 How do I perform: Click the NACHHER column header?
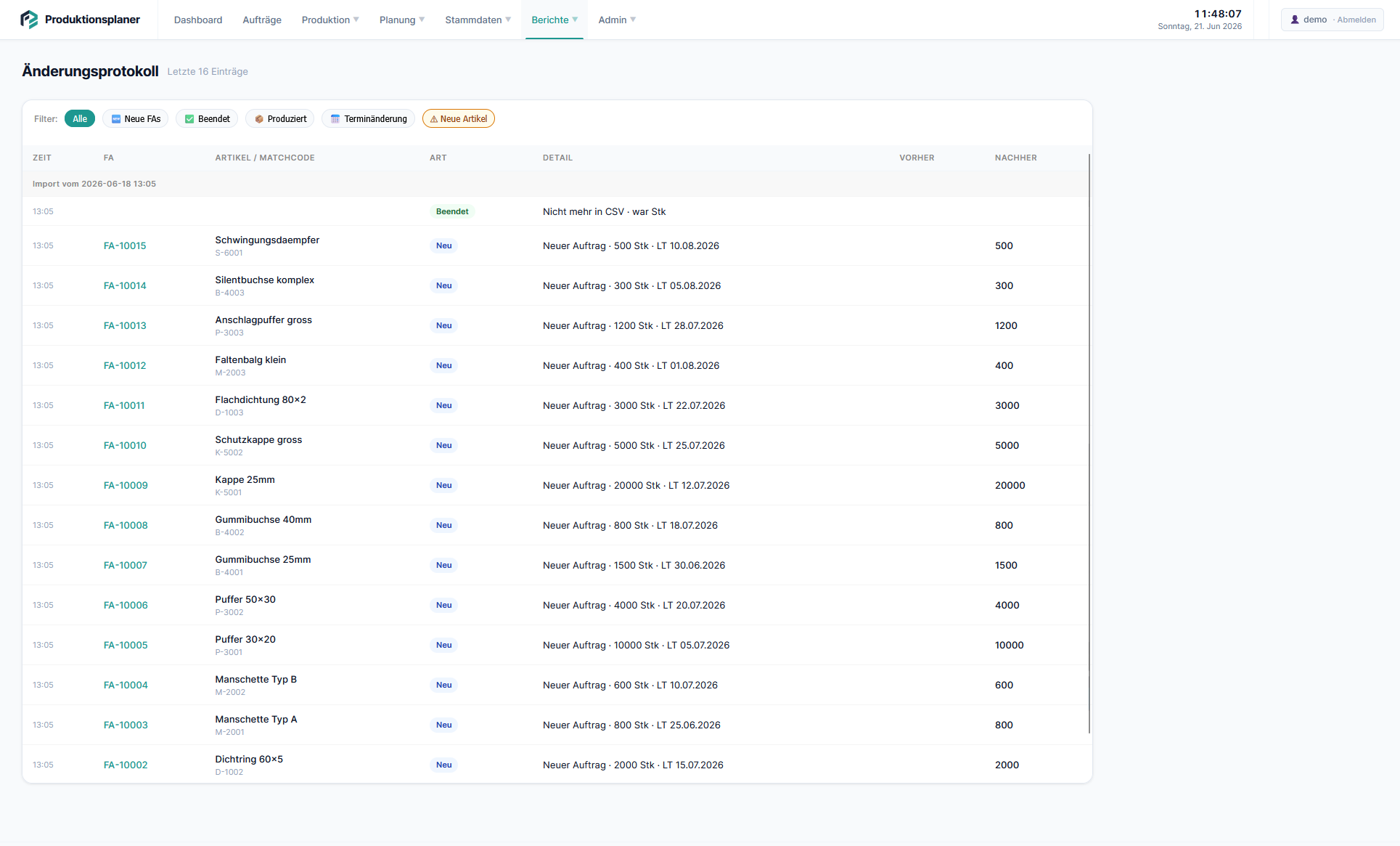pyautogui.click(x=1015, y=158)
